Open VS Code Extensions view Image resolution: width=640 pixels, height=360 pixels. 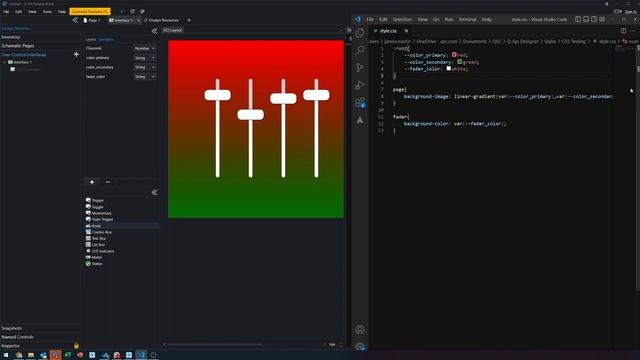click(360, 102)
